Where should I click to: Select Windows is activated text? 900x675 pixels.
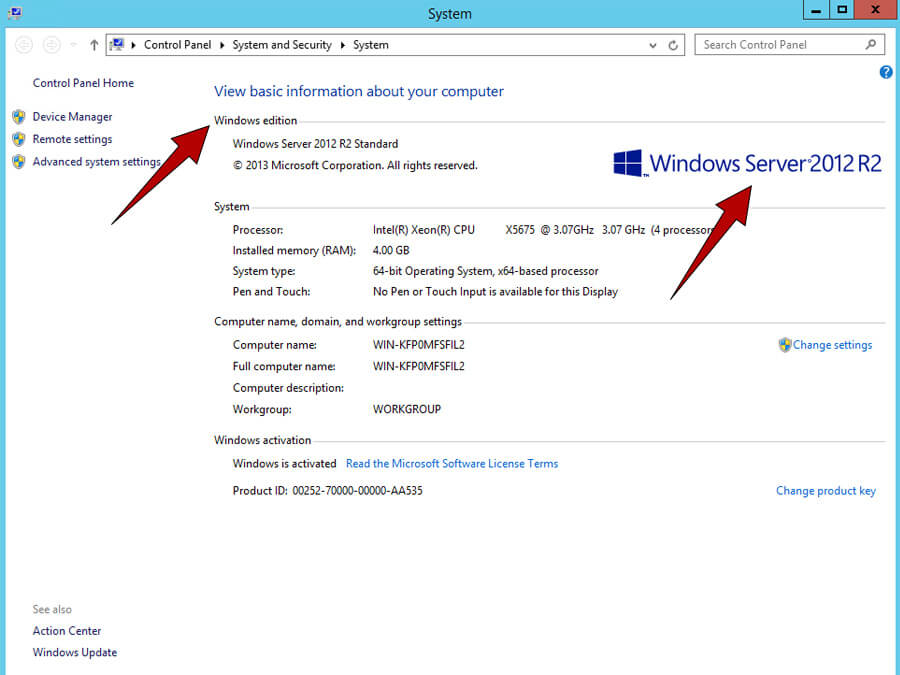click(284, 463)
